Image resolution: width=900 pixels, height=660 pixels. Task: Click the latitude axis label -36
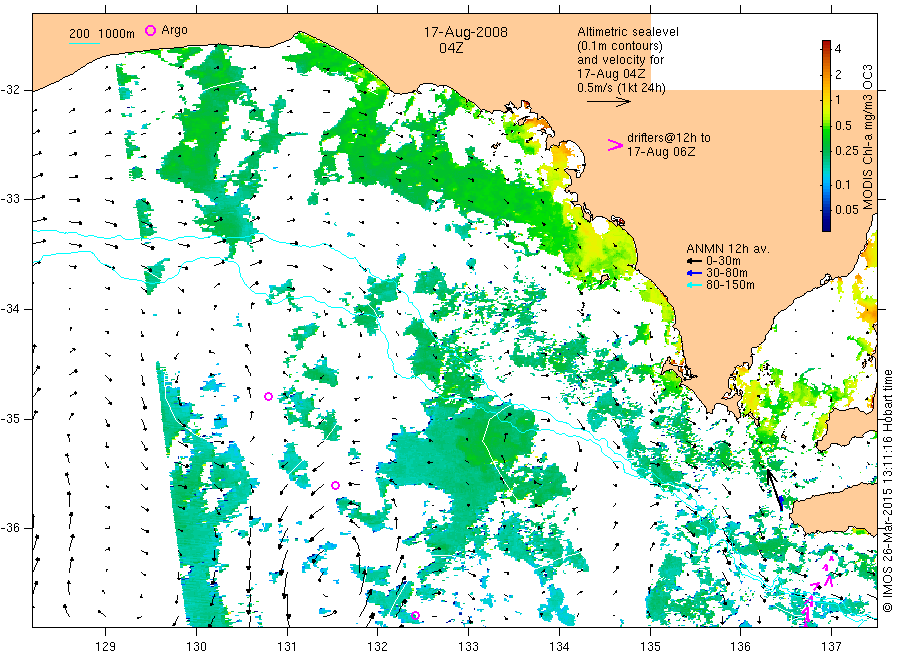tap(11, 528)
